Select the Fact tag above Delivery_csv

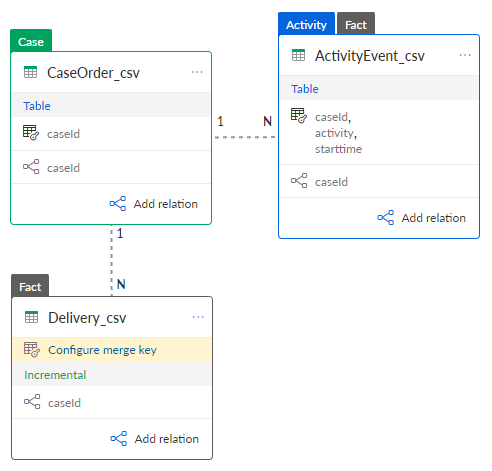point(30,286)
